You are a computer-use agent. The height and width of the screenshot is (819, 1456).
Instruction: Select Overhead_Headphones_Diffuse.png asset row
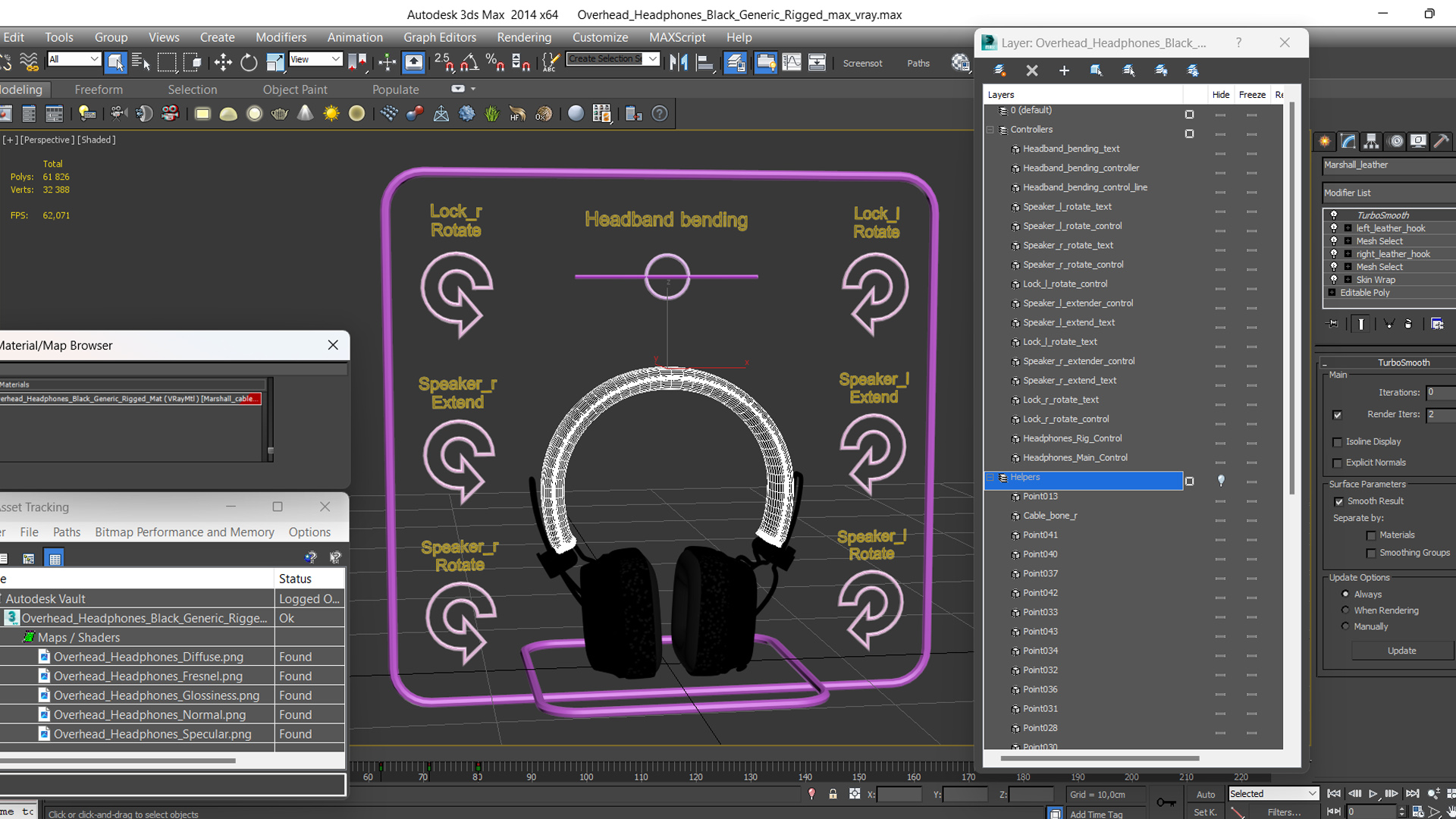tap(149, 657)
